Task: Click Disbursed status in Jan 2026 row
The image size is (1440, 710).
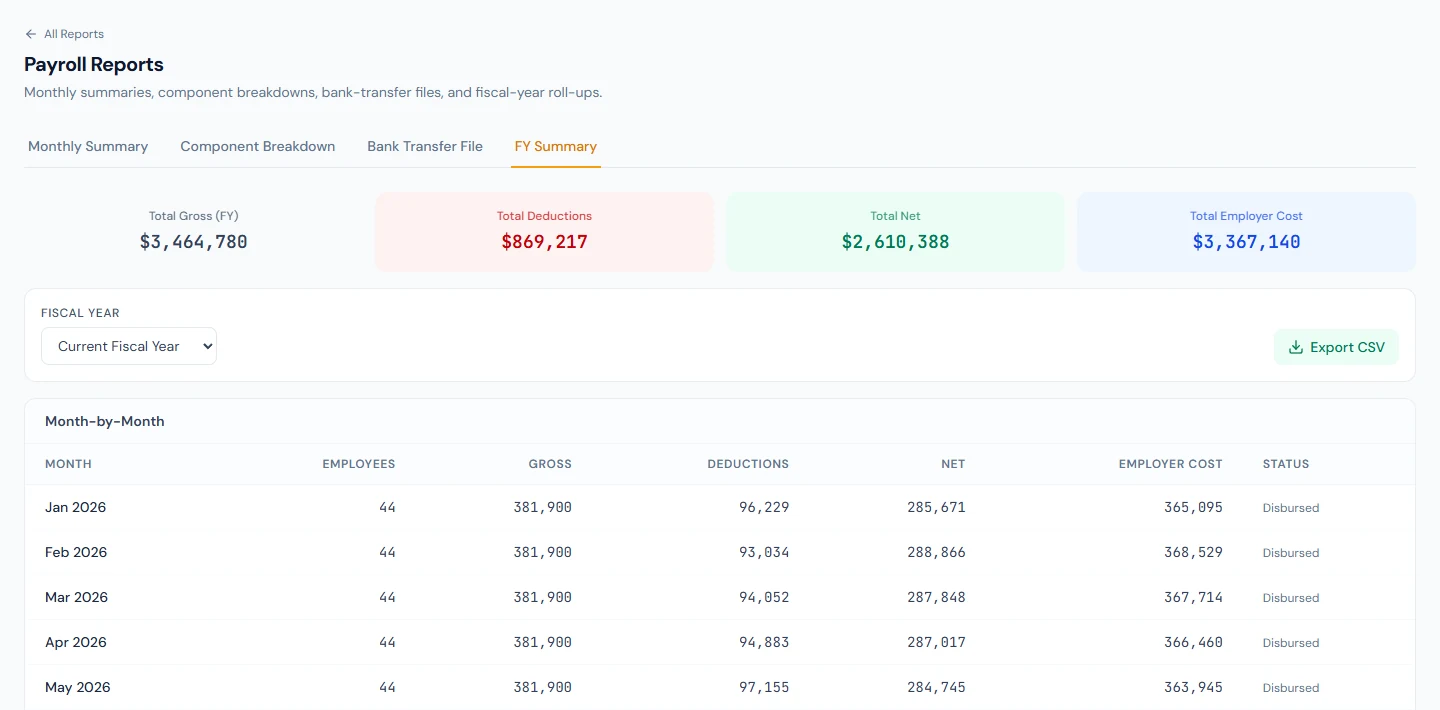Action: pos(1291,508)
